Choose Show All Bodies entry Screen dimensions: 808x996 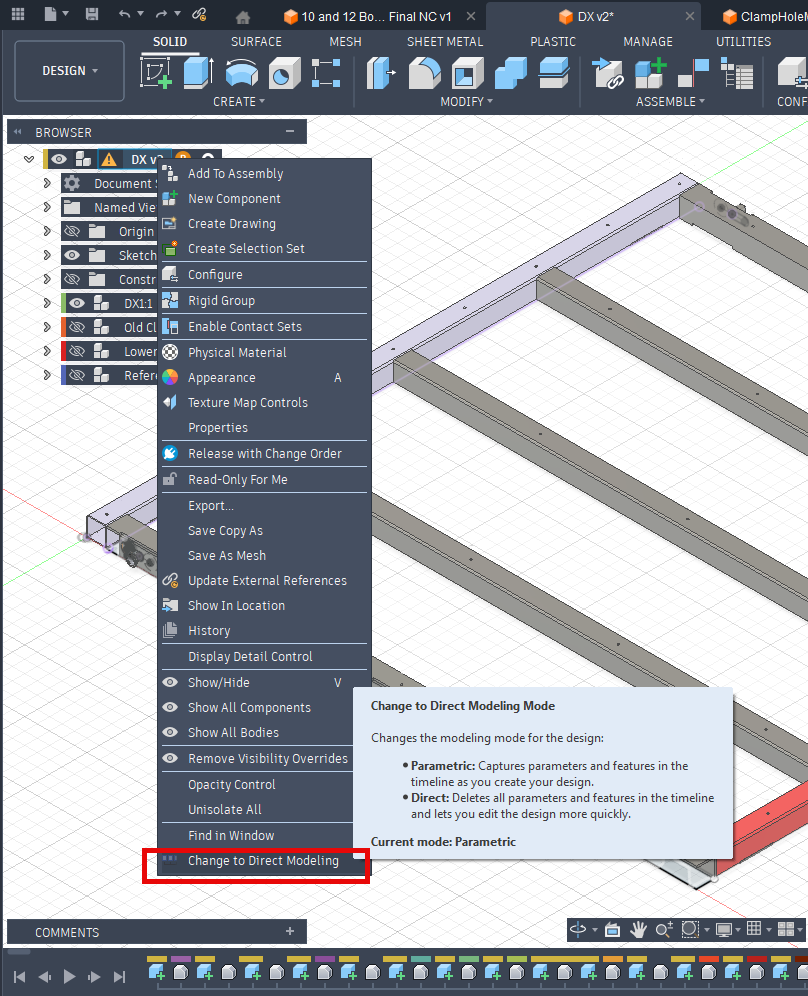[257, 732]
